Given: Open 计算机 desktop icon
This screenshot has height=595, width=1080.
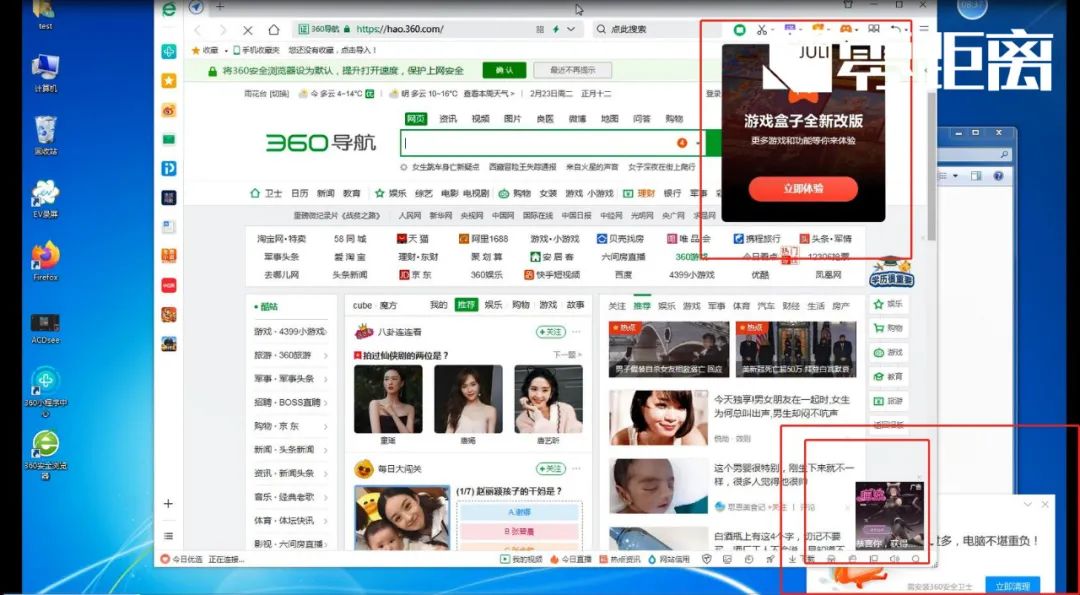Looking at the screenshot, I should [45, 72].
